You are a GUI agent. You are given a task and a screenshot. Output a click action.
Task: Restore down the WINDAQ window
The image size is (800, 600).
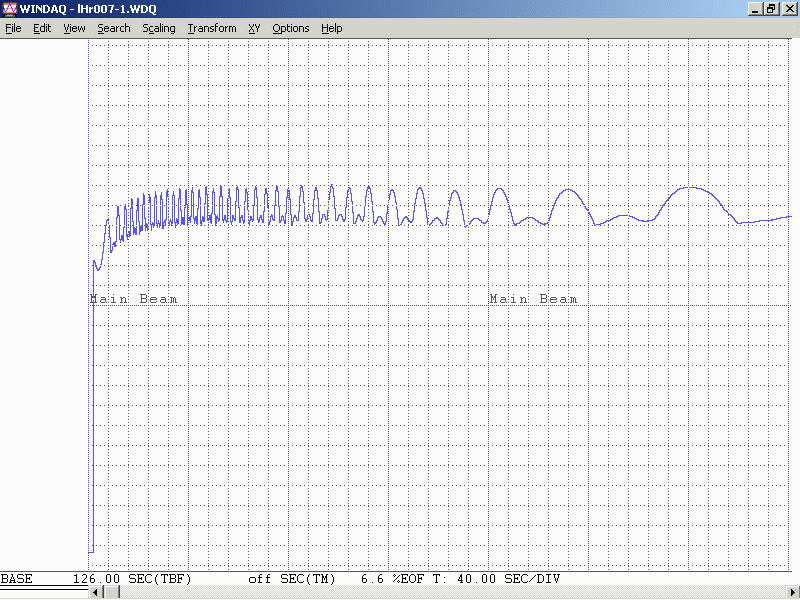pyautogui.click(x=771, y=8)
